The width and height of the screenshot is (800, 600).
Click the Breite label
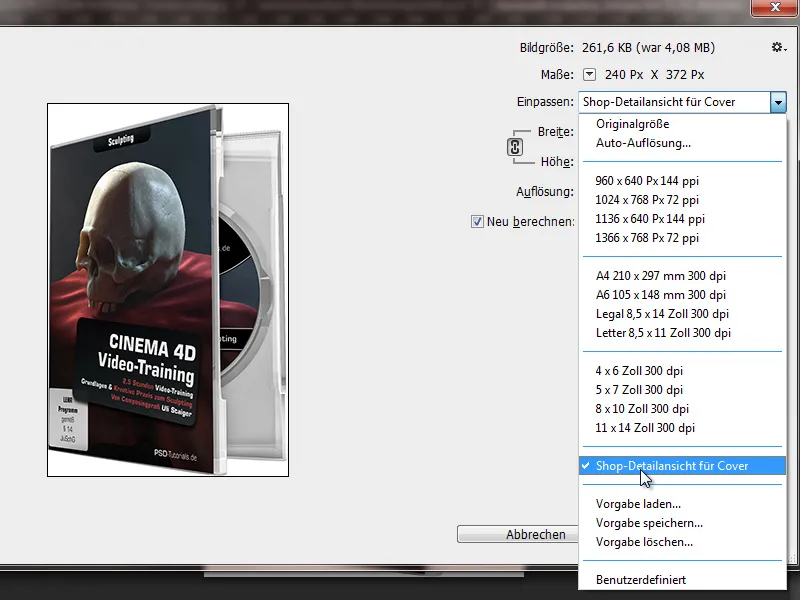click(555, 132)
